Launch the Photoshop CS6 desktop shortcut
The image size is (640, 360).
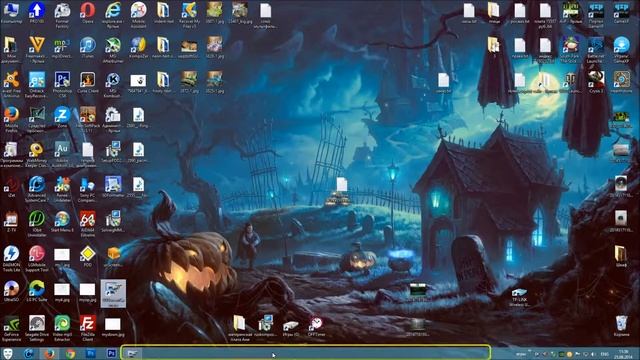[62, 84]
